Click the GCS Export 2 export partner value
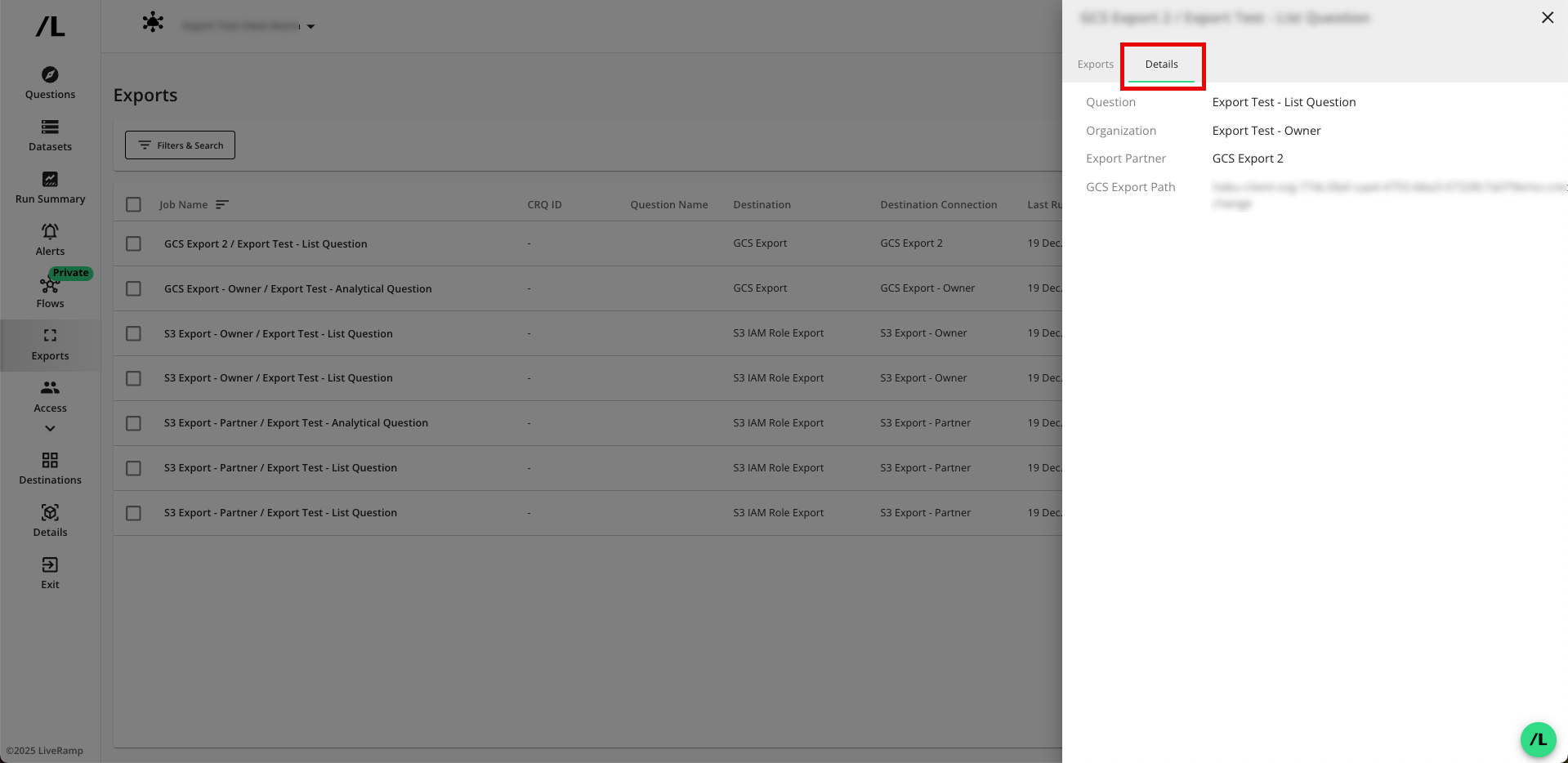 point(1247,158)
